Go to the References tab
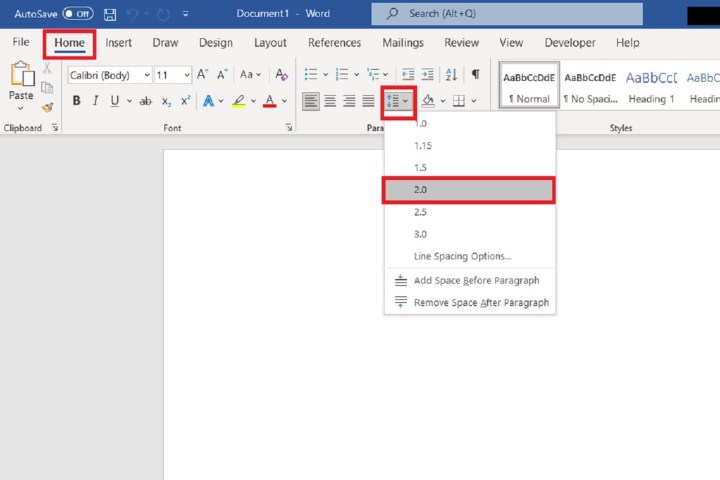The height and width of the screenshot is (480, 720). click(x=334, y=43)
